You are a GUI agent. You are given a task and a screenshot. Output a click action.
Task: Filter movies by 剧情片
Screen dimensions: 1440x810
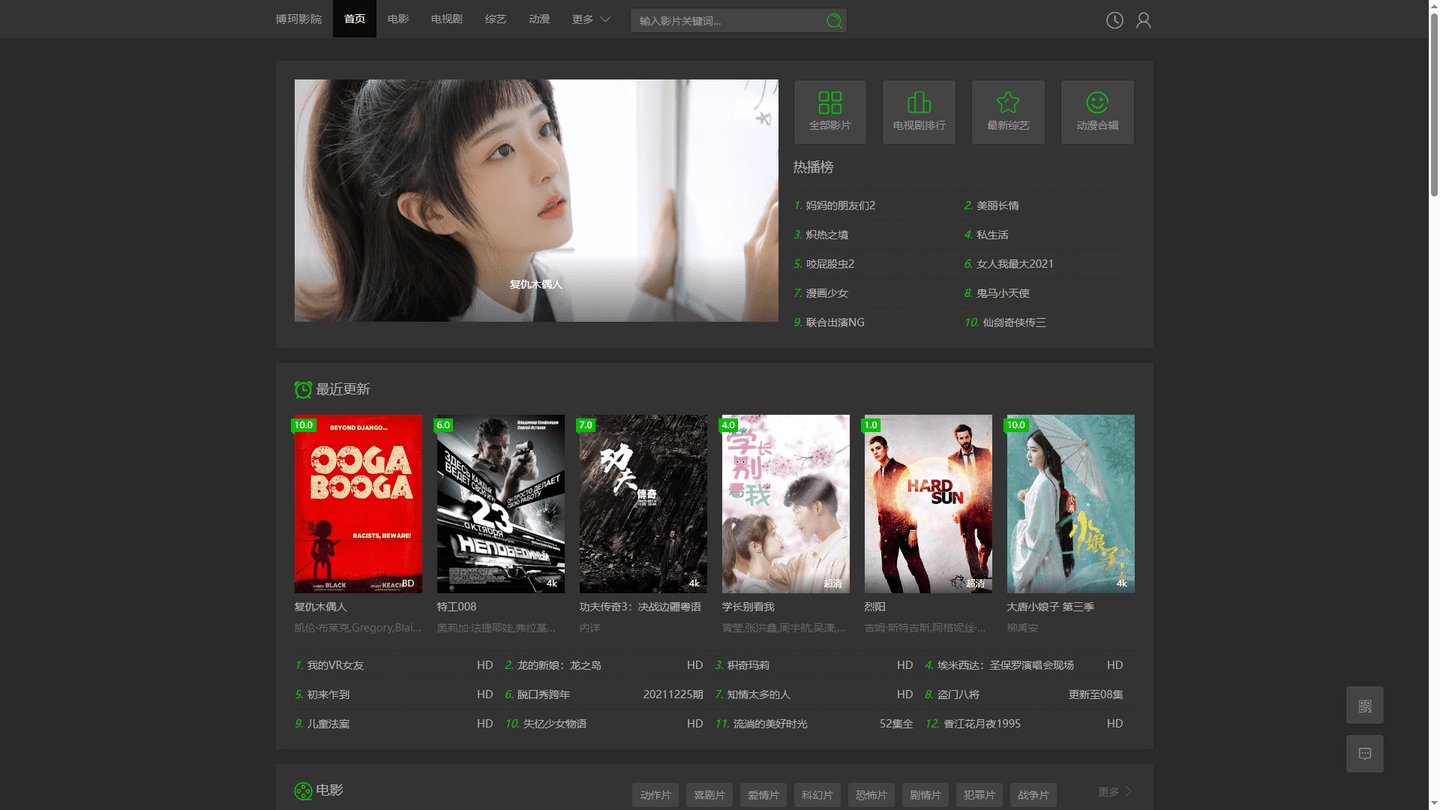925,795
